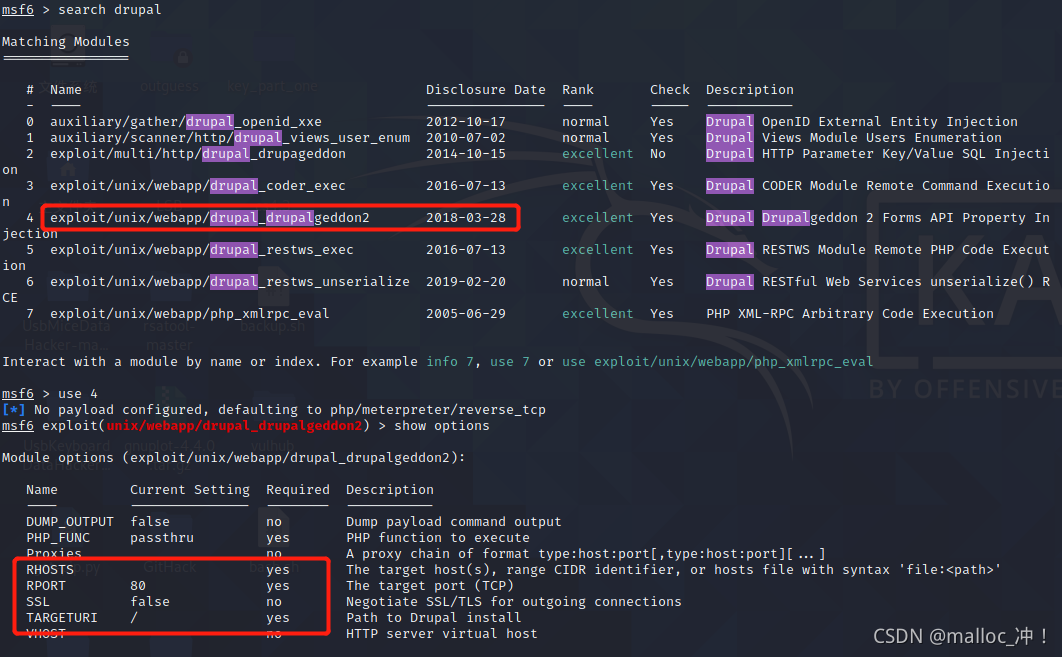Click php/meterpreter/reverse_tcp payload text
Screen dimensions: 1062x657
point(438,410)
